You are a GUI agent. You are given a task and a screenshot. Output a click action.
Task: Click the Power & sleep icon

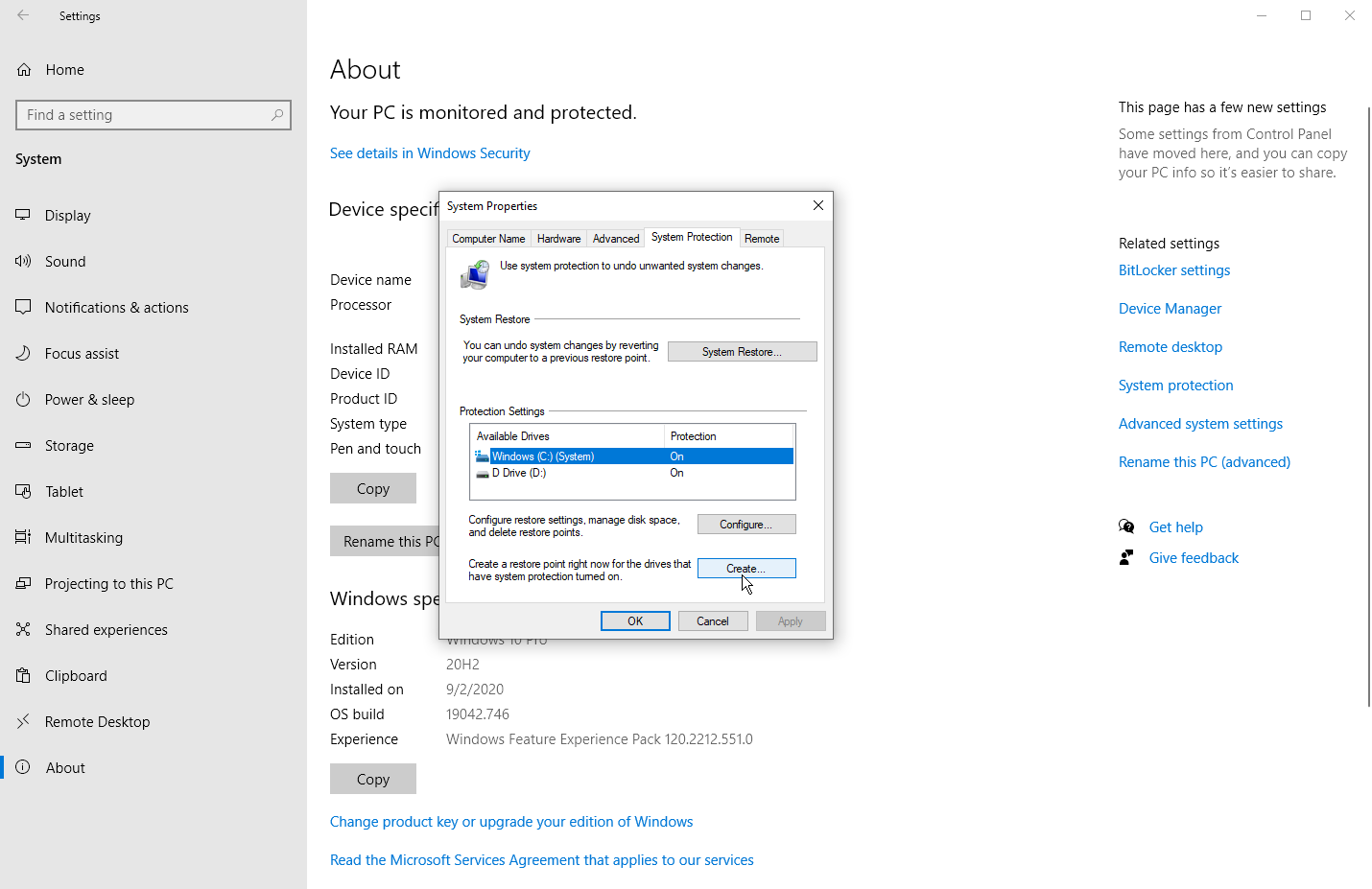coord(23,400)
